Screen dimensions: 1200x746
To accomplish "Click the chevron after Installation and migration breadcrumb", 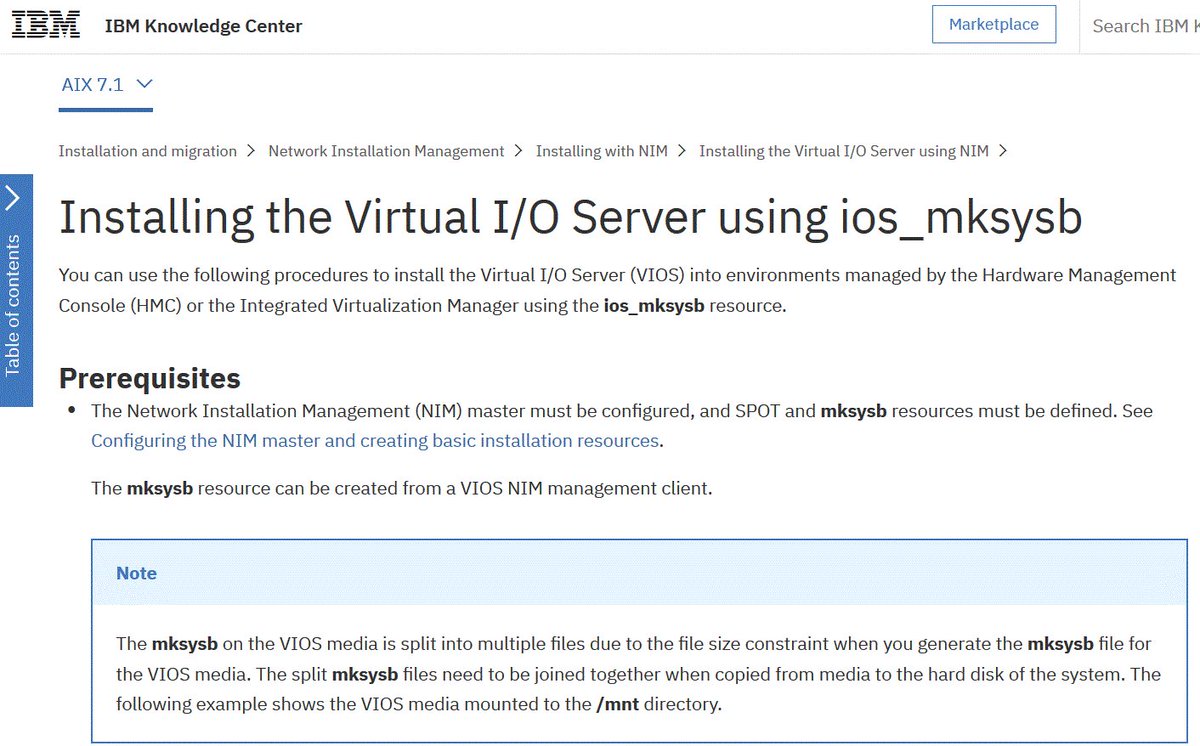I will point(252,151).
